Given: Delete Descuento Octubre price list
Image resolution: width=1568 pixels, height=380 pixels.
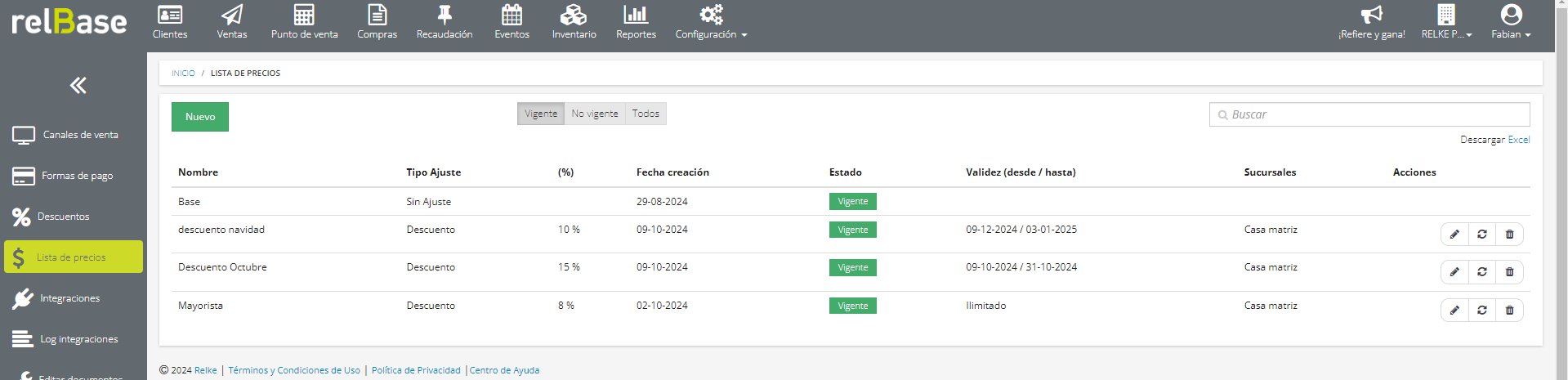Looking at the screenshot, I should (x=1509, y=272).
